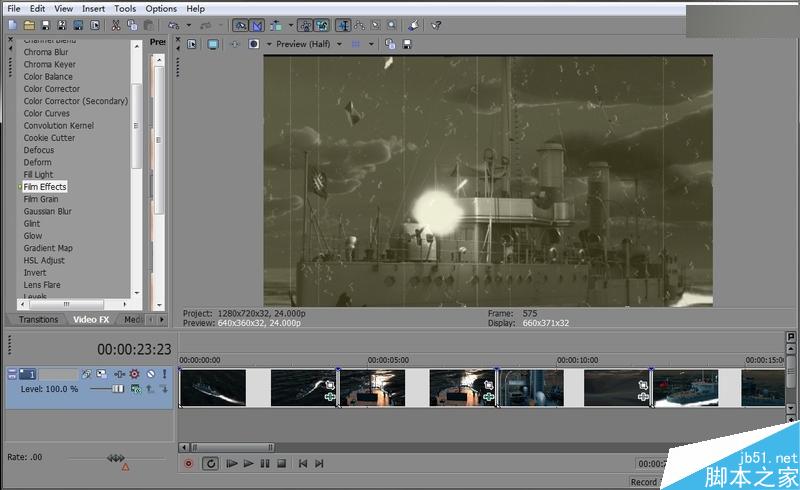The image size is (800, 490).
Task: Open the undo history dropdown arrow
Action: 188,25
